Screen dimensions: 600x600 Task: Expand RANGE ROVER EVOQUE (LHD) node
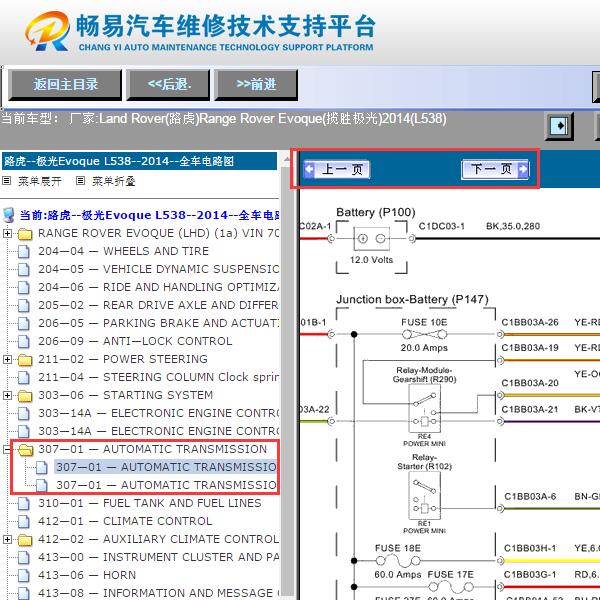point(7,233)
